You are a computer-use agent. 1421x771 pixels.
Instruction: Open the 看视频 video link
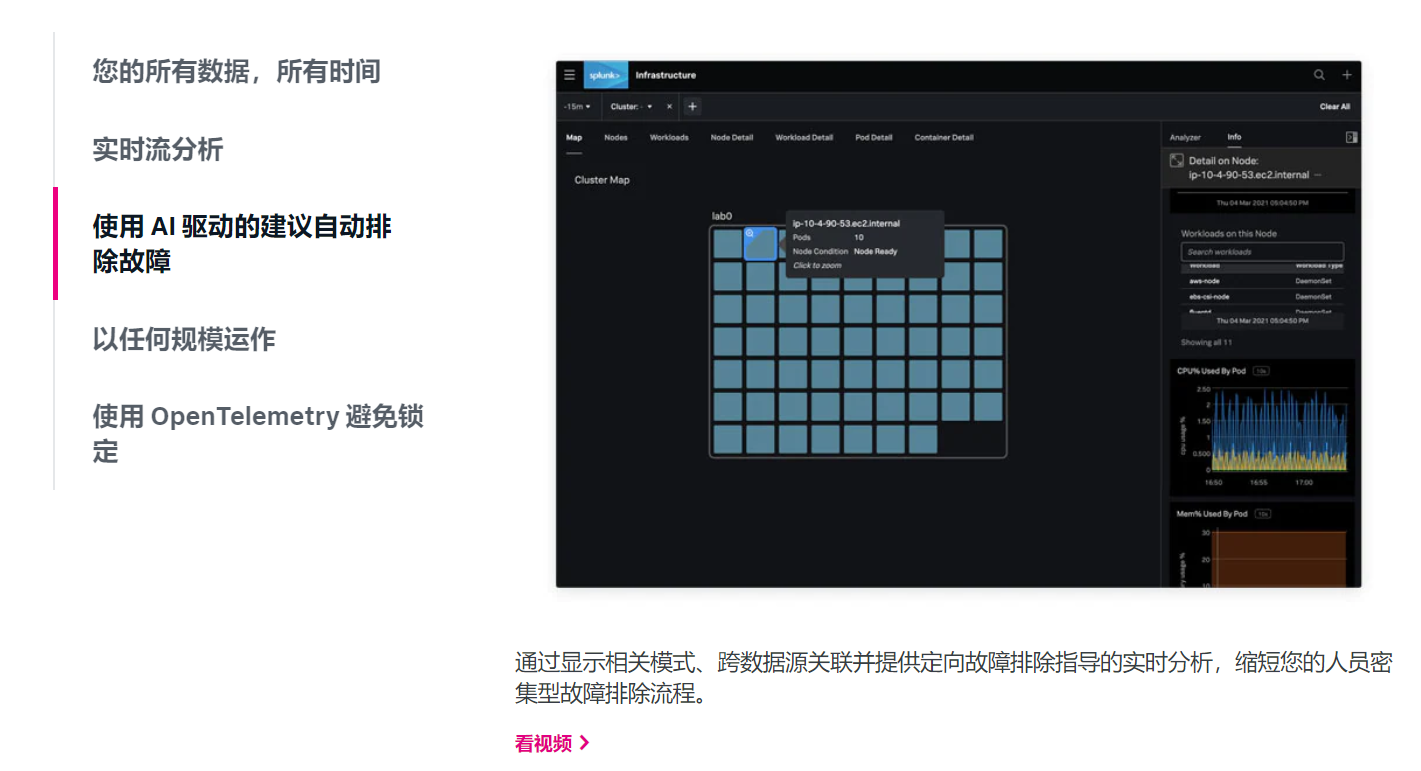(545, 743)
